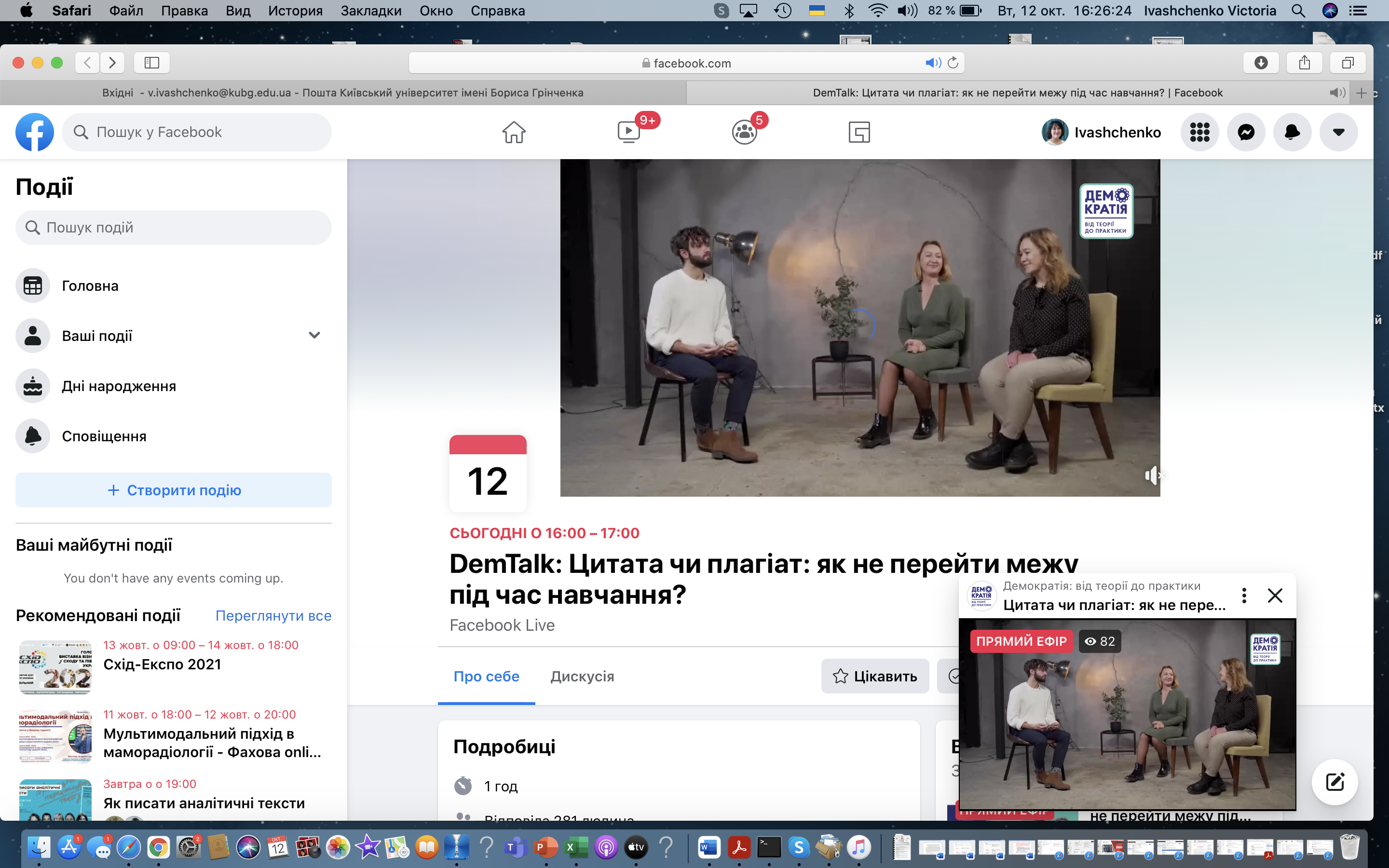1389x868 pixels.
Task: Toggle Safari sidebar visibility
Action: tap(151, 63)
